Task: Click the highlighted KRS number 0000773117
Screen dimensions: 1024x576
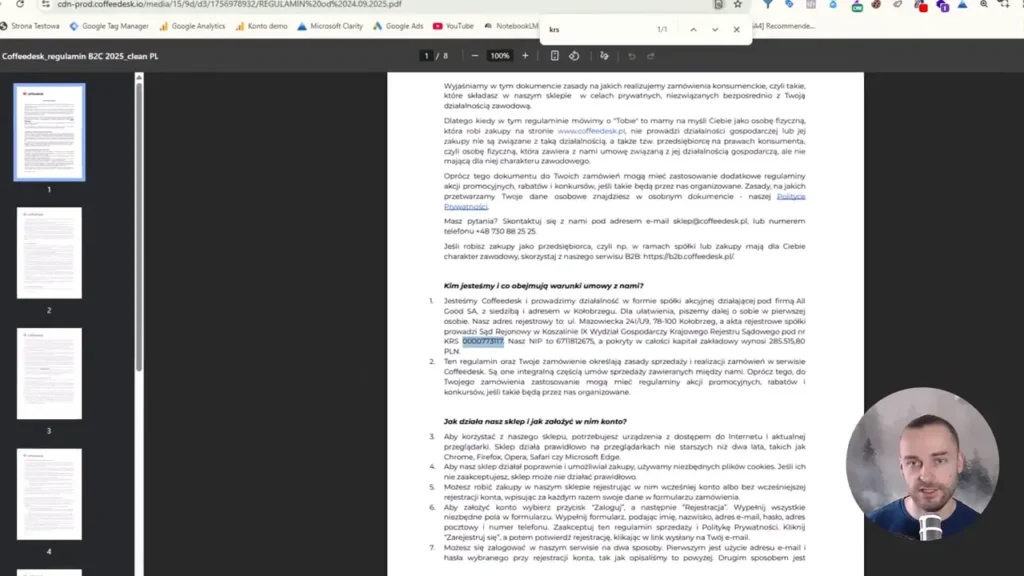Action: [483, 341]
